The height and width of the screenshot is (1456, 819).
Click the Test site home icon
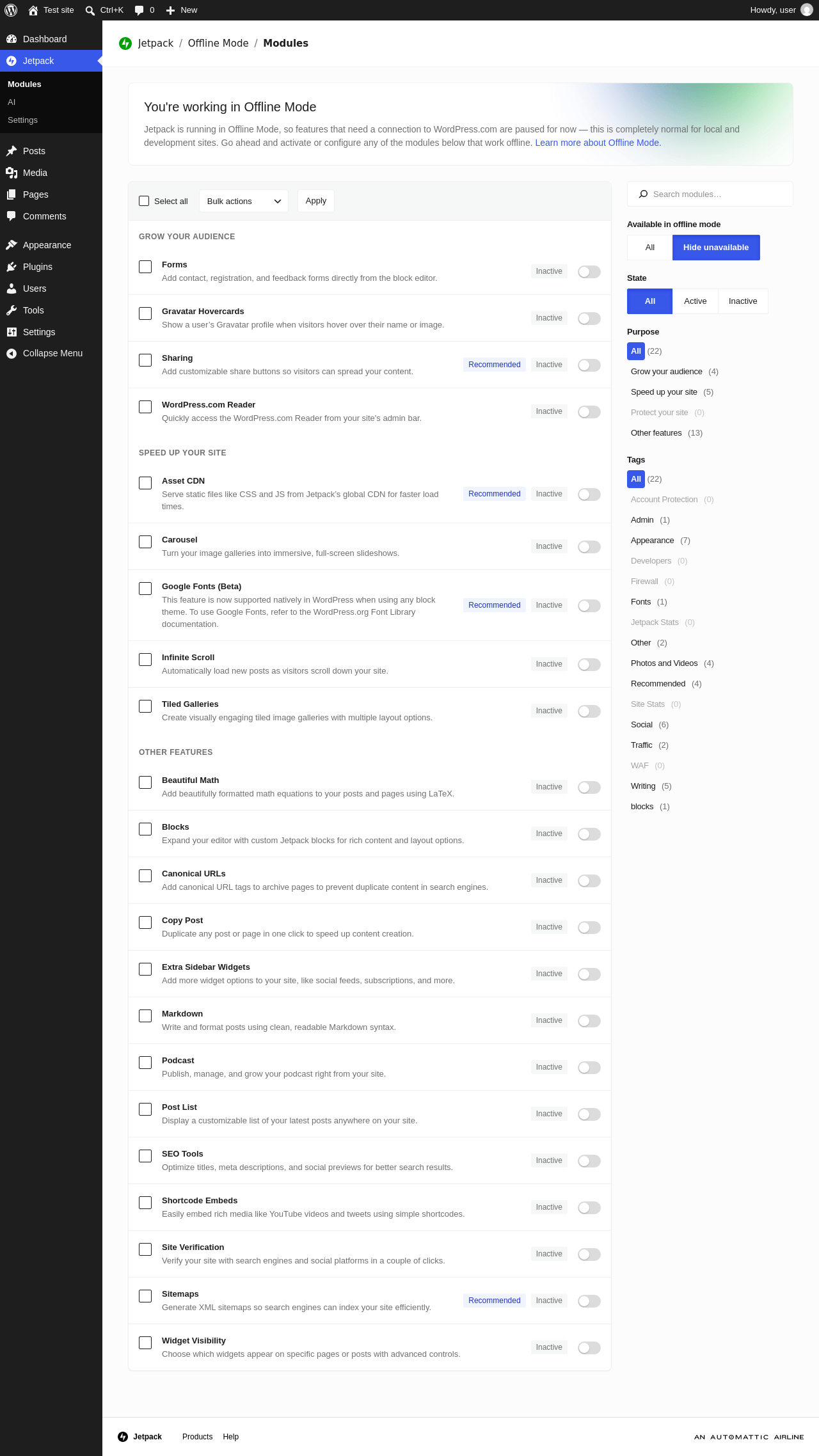pyautogui.click(x=33, y=10)
